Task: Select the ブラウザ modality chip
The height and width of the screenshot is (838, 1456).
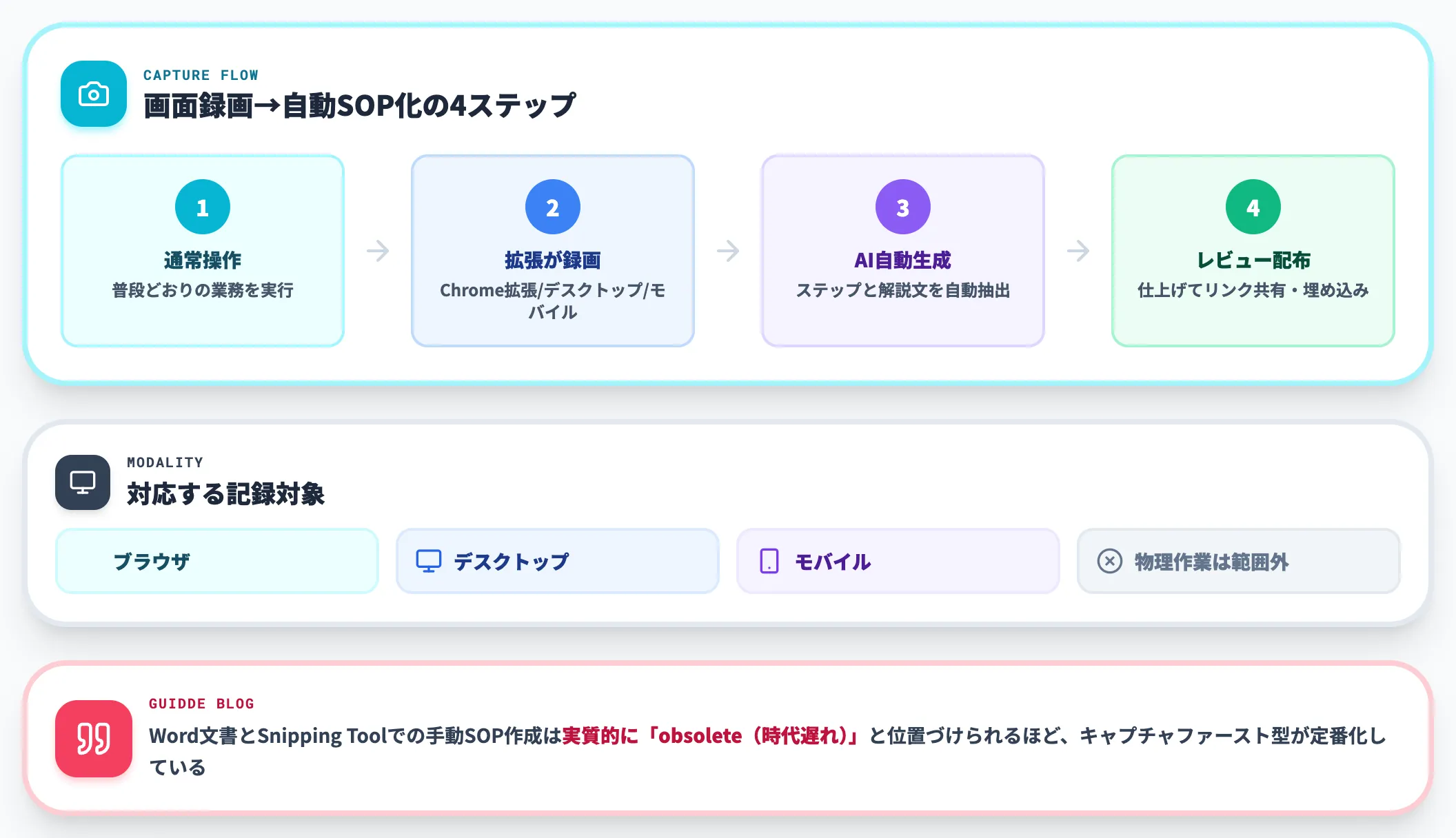Action: click(217, 561)
